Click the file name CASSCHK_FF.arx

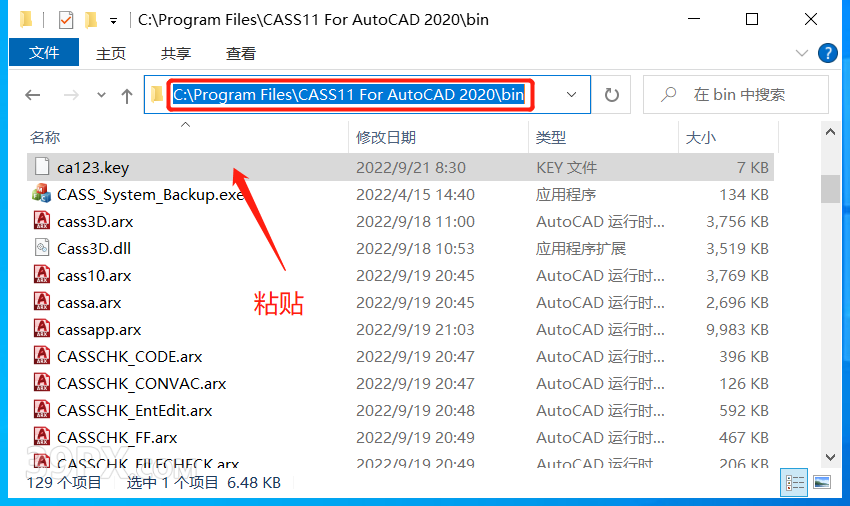[x=117, y=438]
